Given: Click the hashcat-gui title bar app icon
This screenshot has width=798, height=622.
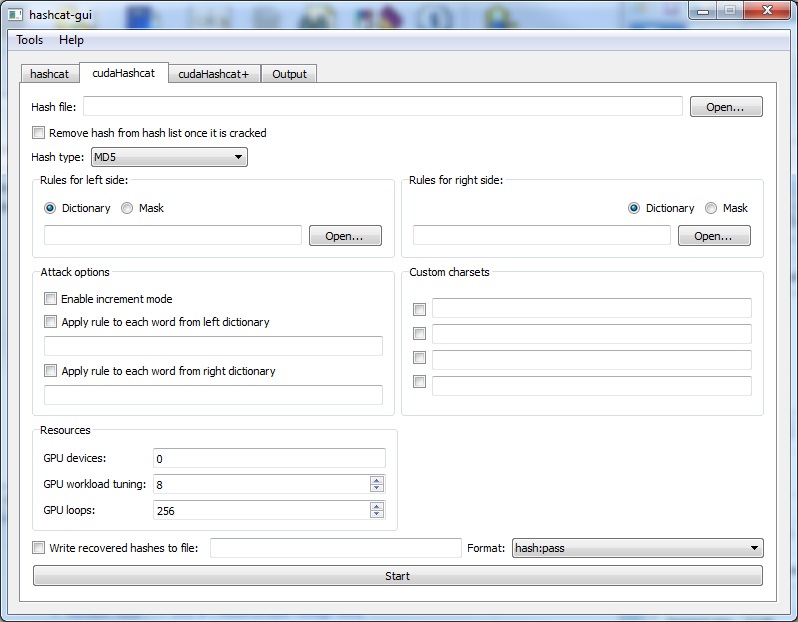Looking at the screenshot, I should coord(15,14).
